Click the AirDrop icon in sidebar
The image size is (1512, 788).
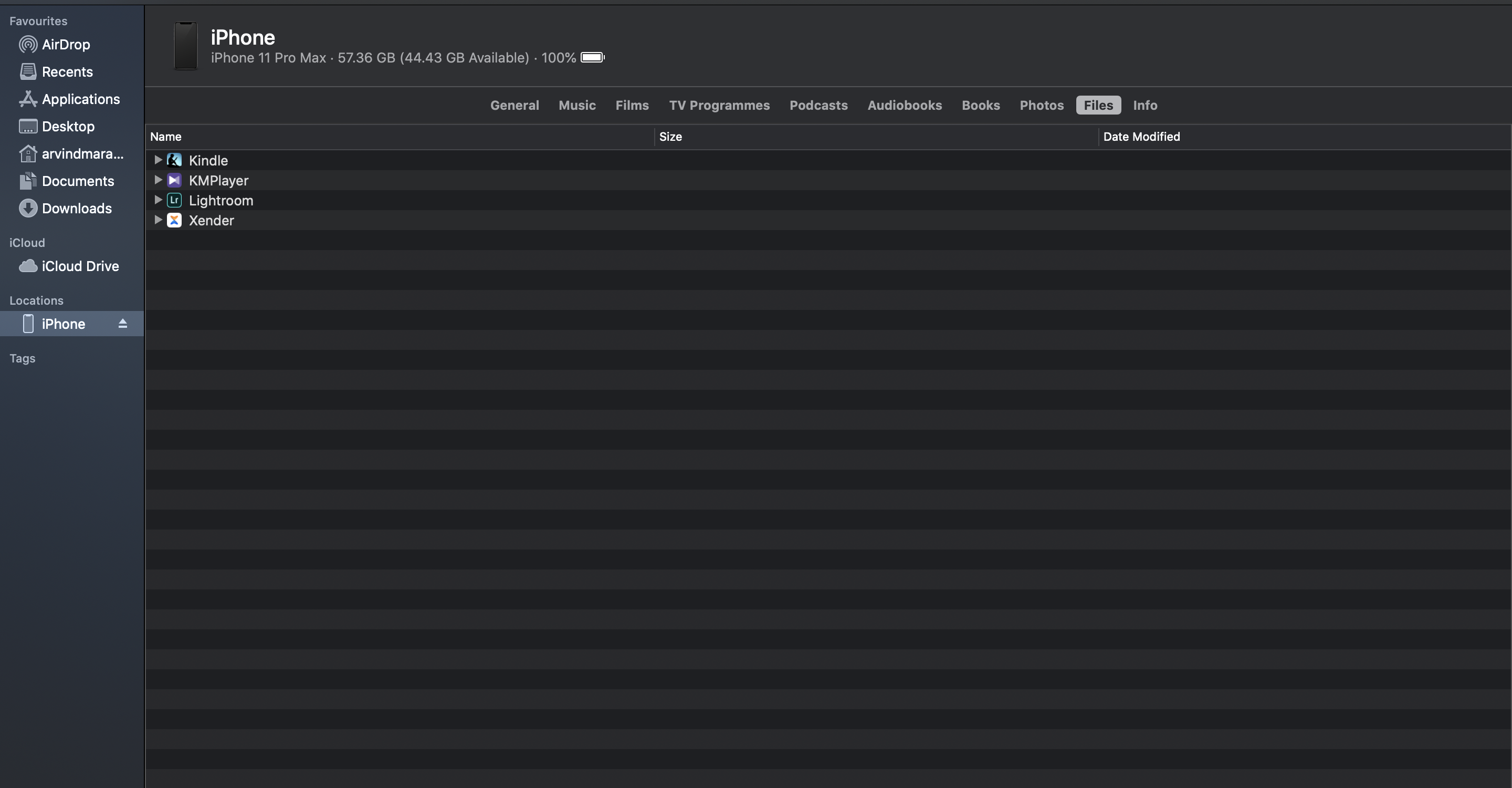click(x=28, y=45)
